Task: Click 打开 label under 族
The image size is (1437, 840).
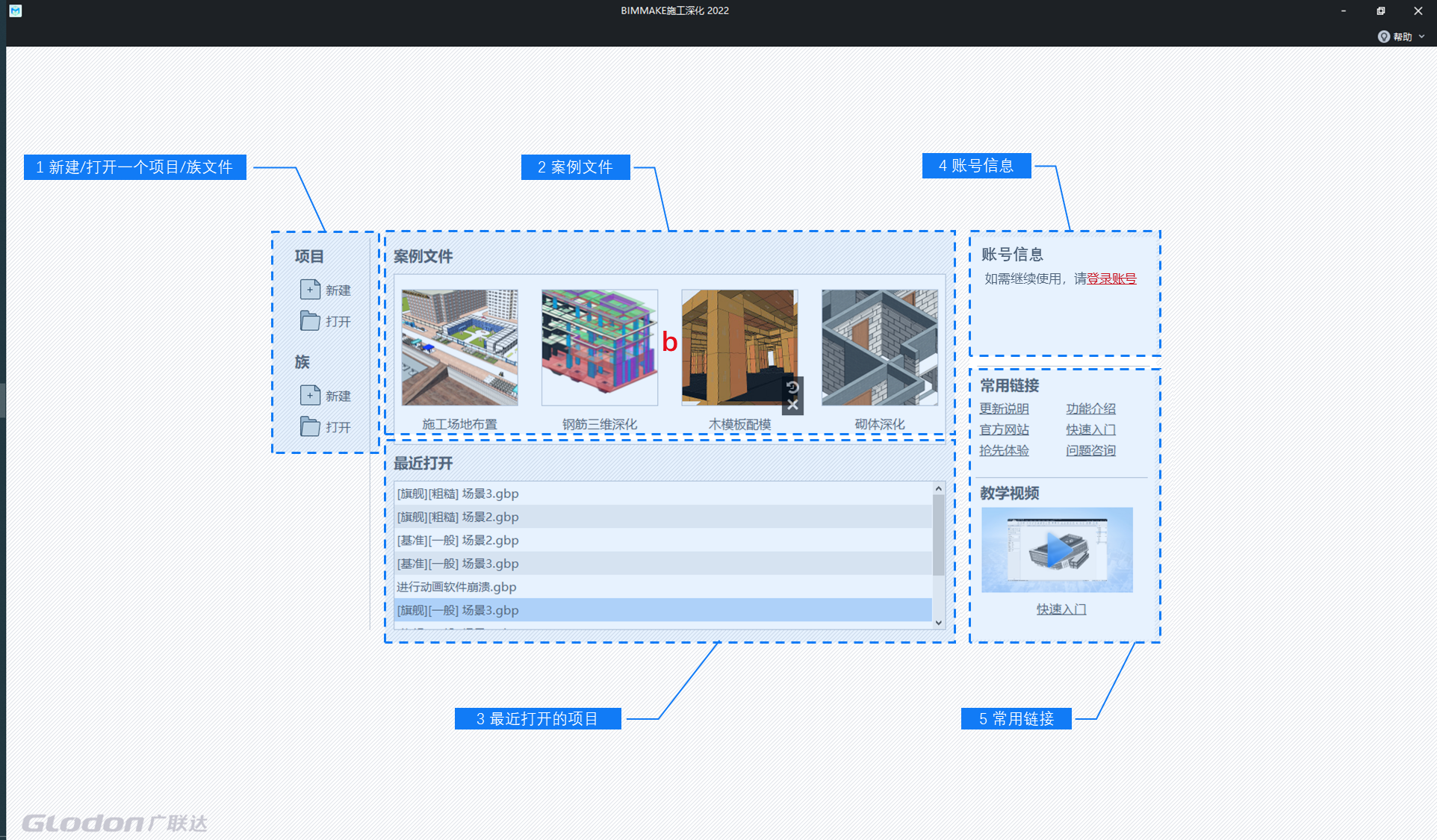Action: [x=338, y=427]
